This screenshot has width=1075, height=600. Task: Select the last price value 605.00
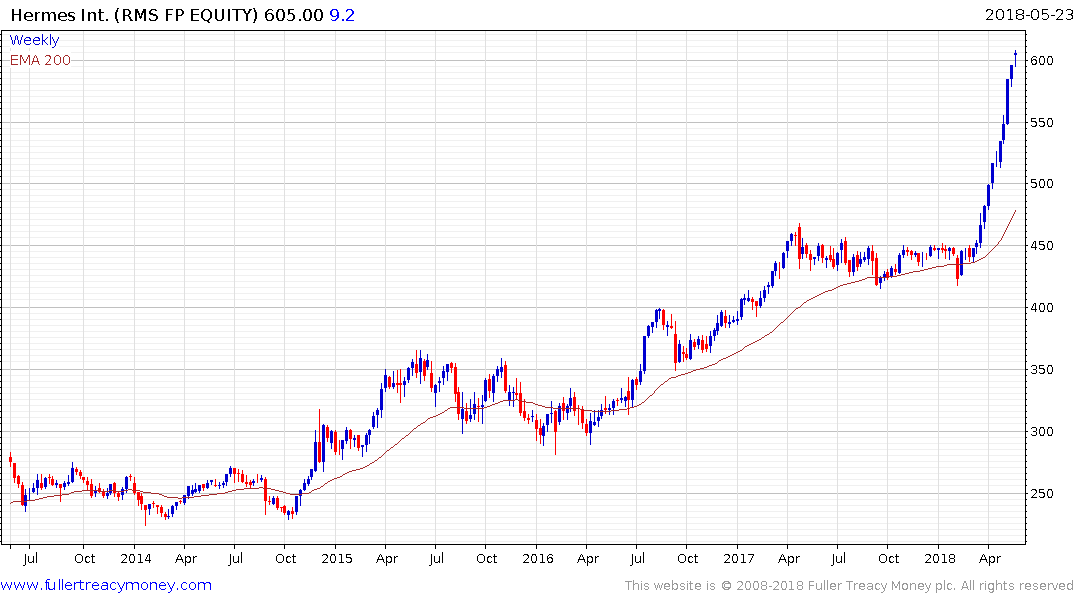[x=293, y=15]
